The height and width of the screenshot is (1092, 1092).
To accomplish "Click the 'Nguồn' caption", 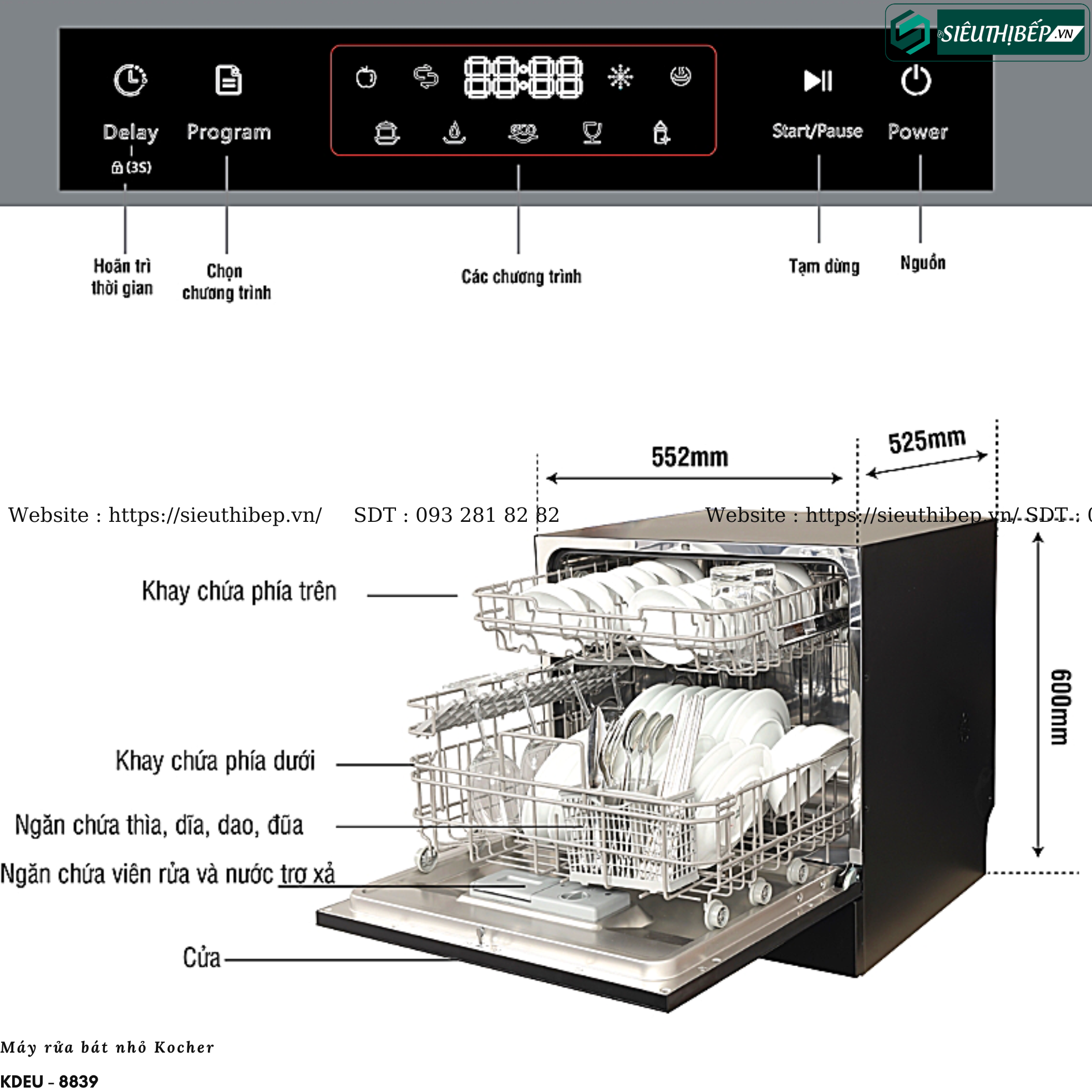I will click(922, 263).
